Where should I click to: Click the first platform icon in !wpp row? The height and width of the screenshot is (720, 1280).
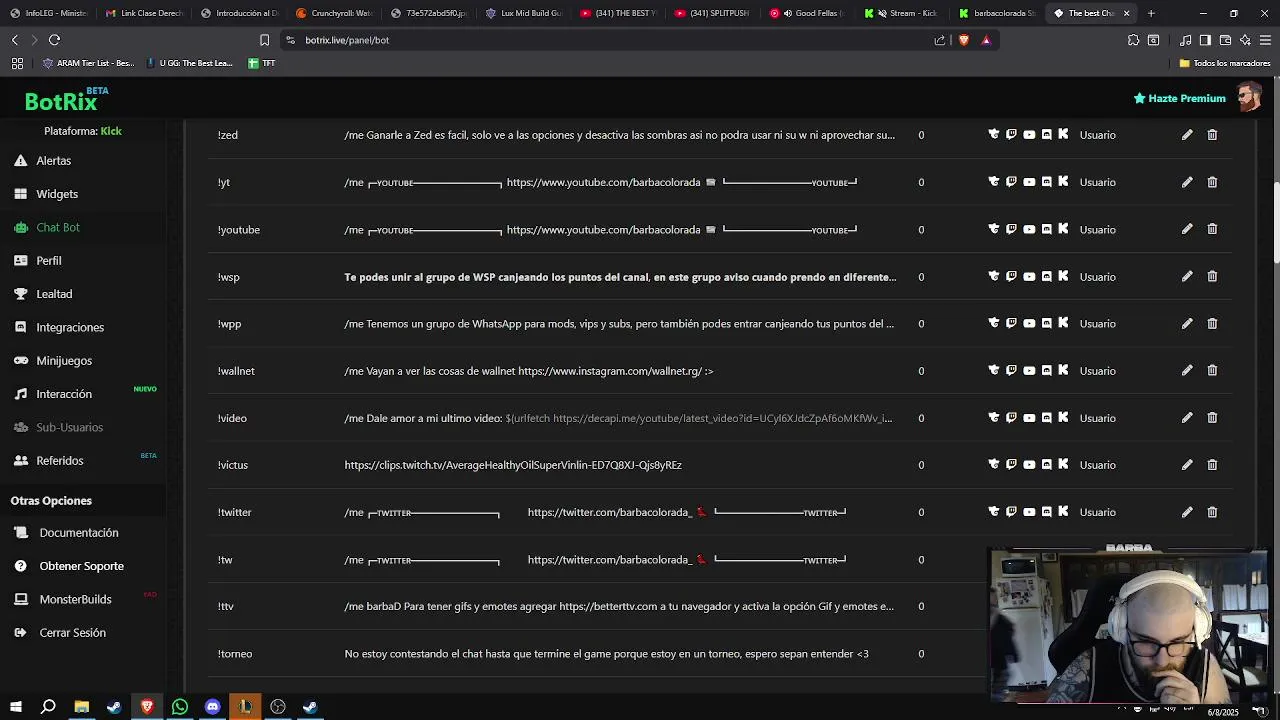pyautogui.click(x=993, y=323)
